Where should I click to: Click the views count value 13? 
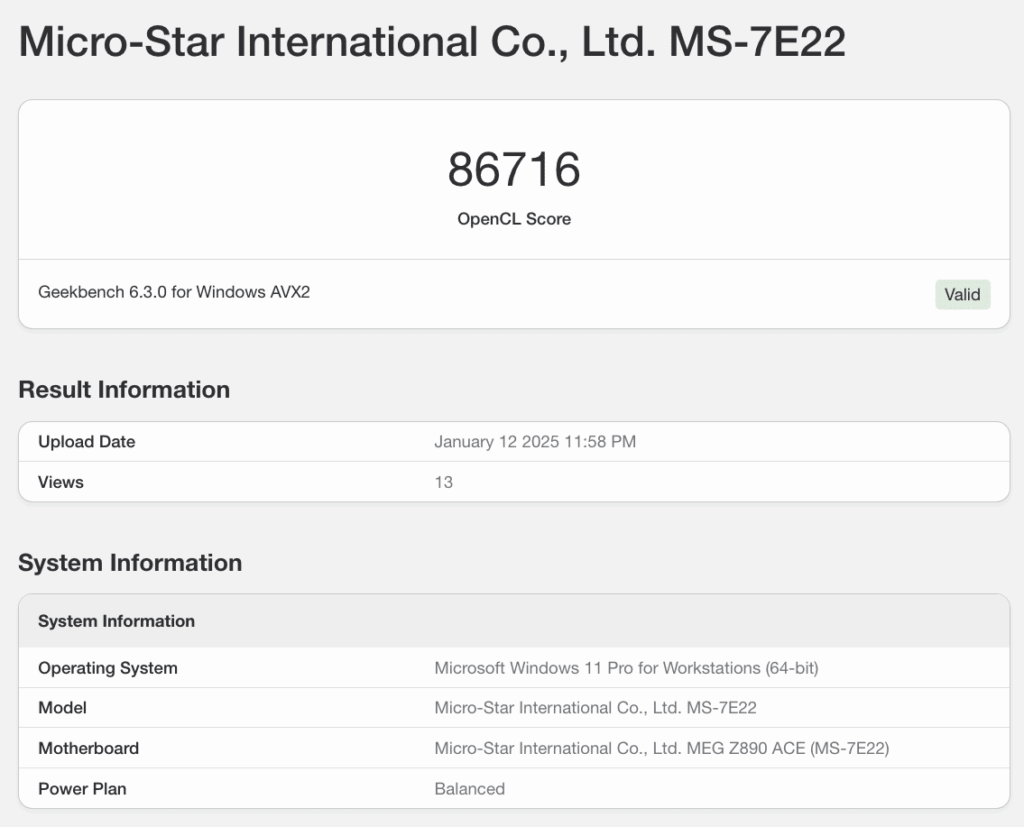tap(443, 482)
